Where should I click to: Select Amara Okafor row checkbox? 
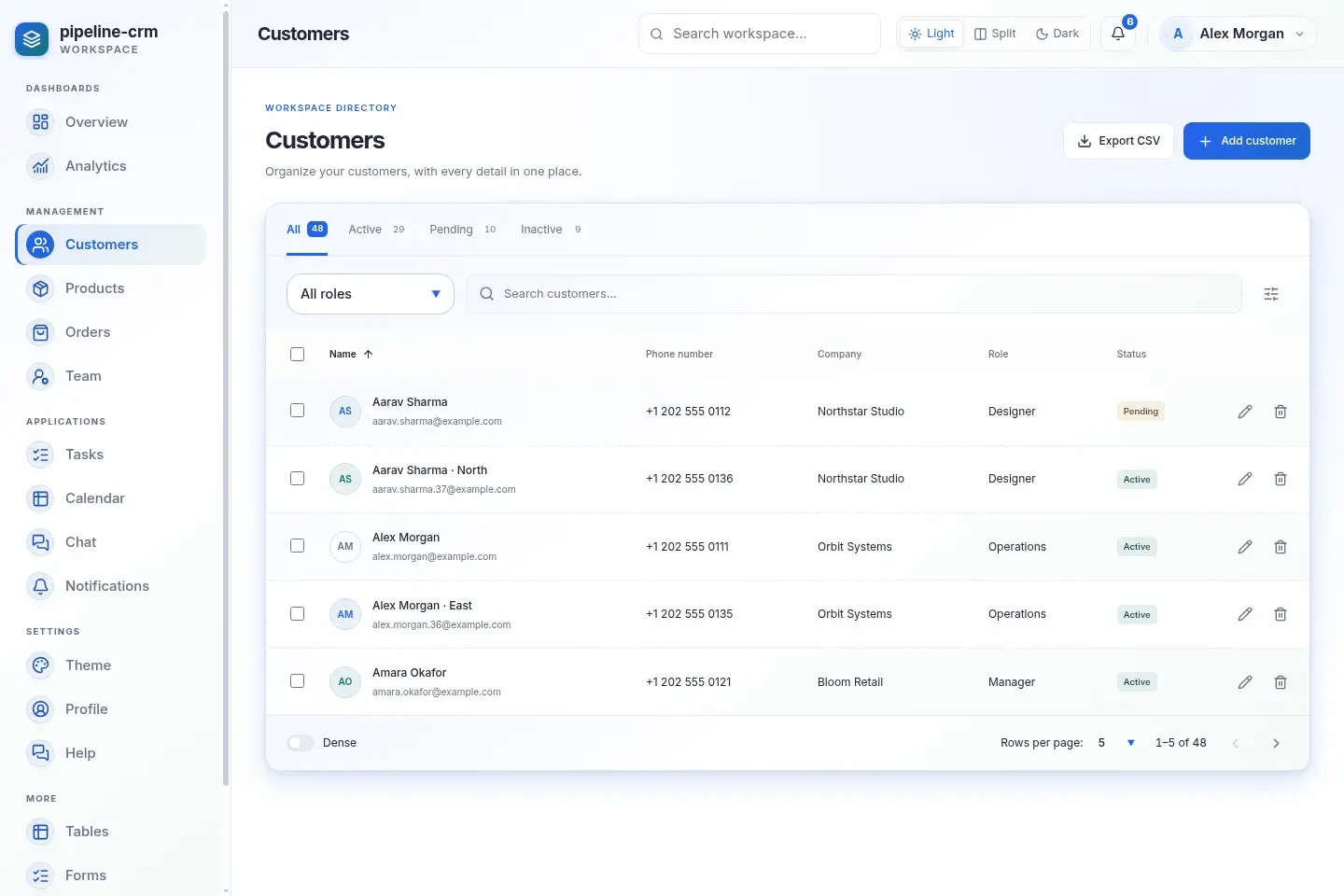click(298, 681)
